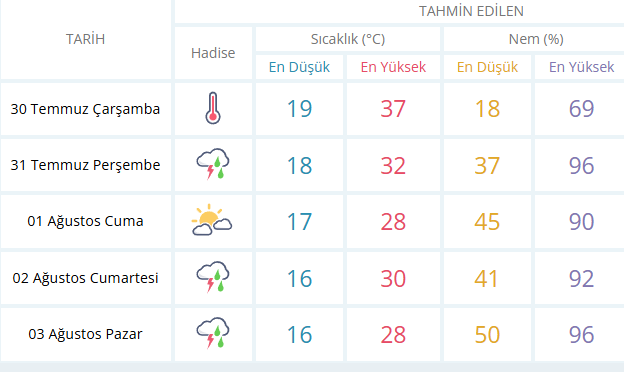Click the thunderstorm icon for 03 Ağustos Pazar

click(213, 333)
